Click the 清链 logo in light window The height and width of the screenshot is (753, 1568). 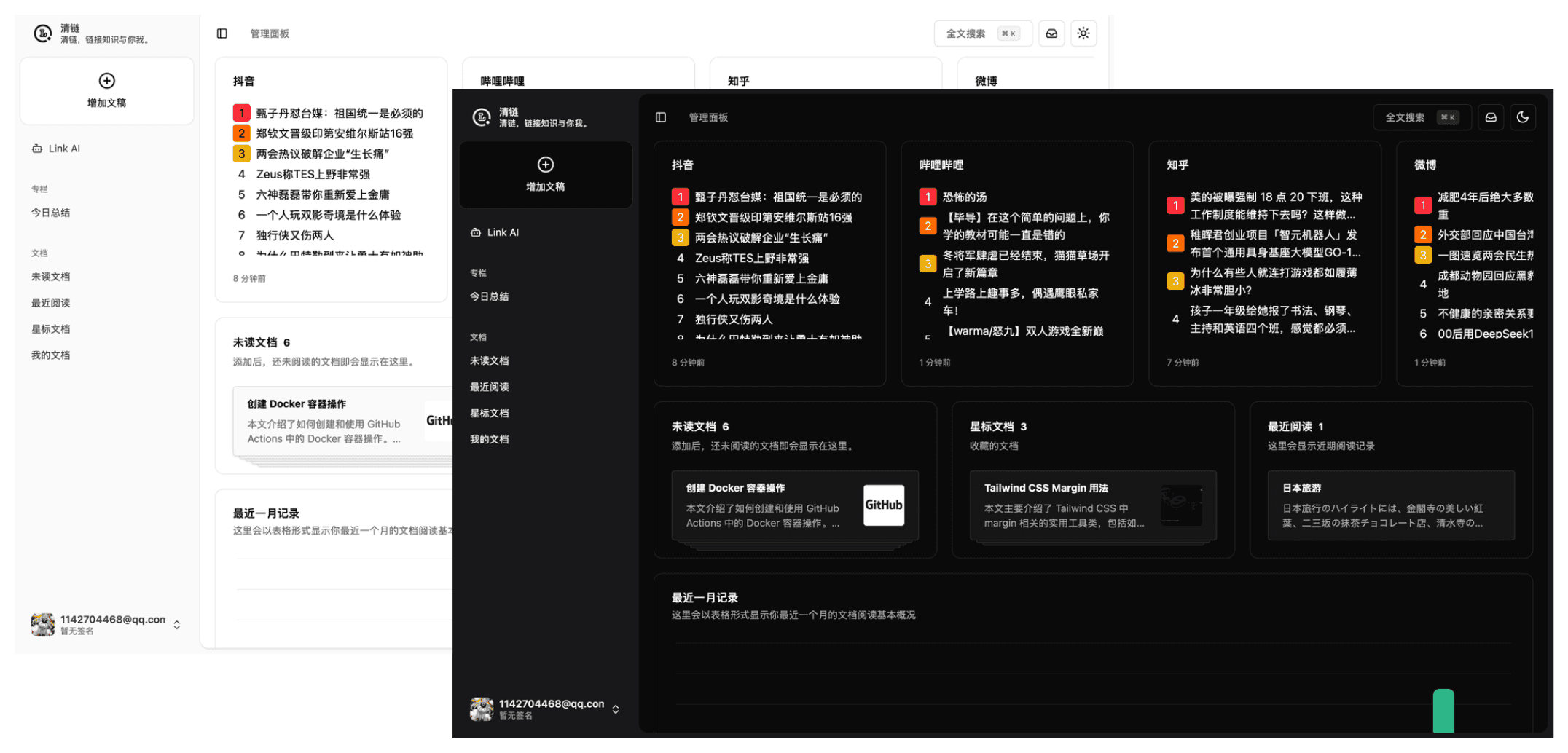point(43,33)
